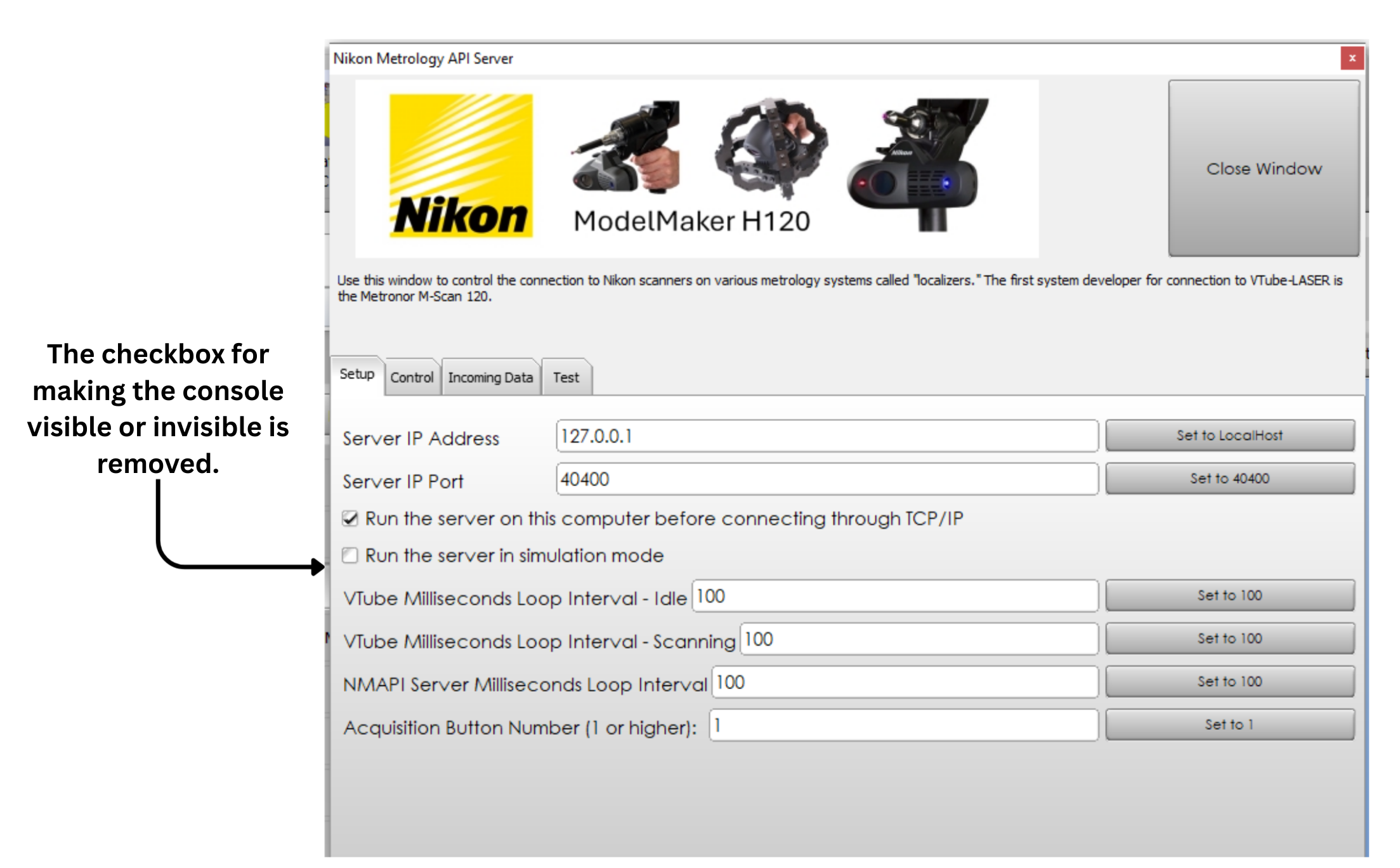Click the Close Window button
Screen dimensions: 1400x868
(1263, 168)
